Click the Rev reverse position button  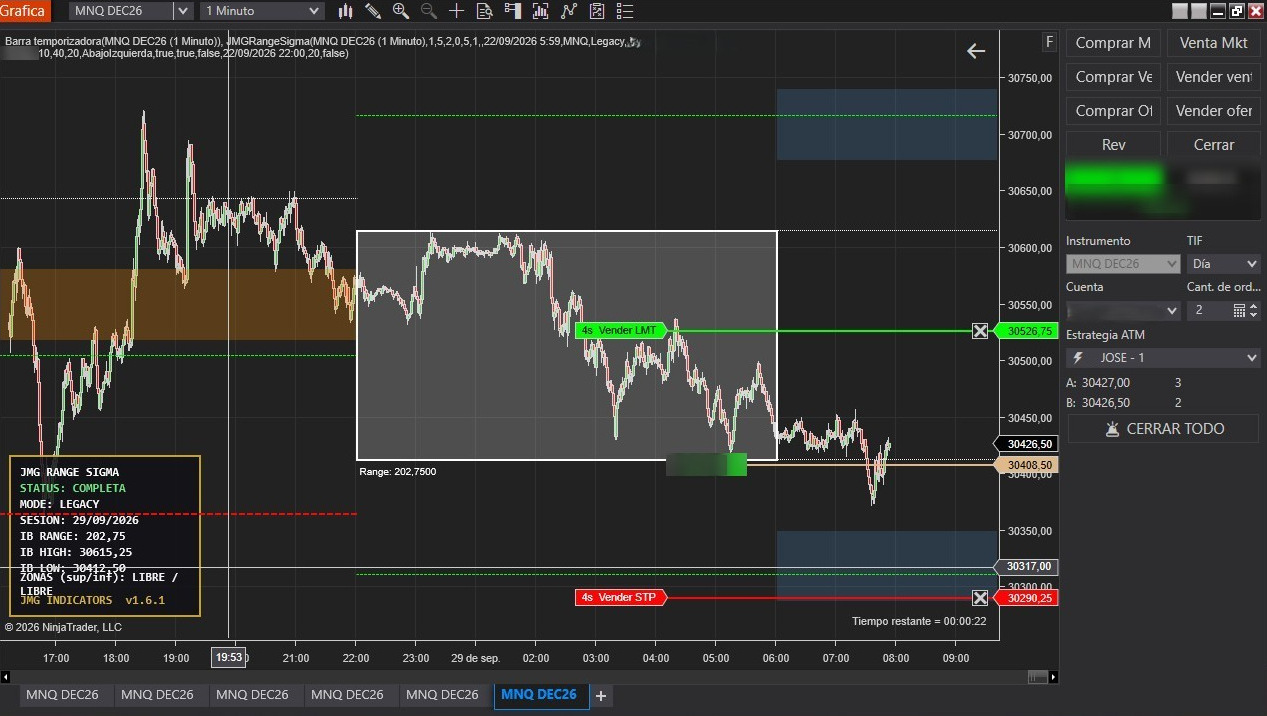(x=1113, y=145)
